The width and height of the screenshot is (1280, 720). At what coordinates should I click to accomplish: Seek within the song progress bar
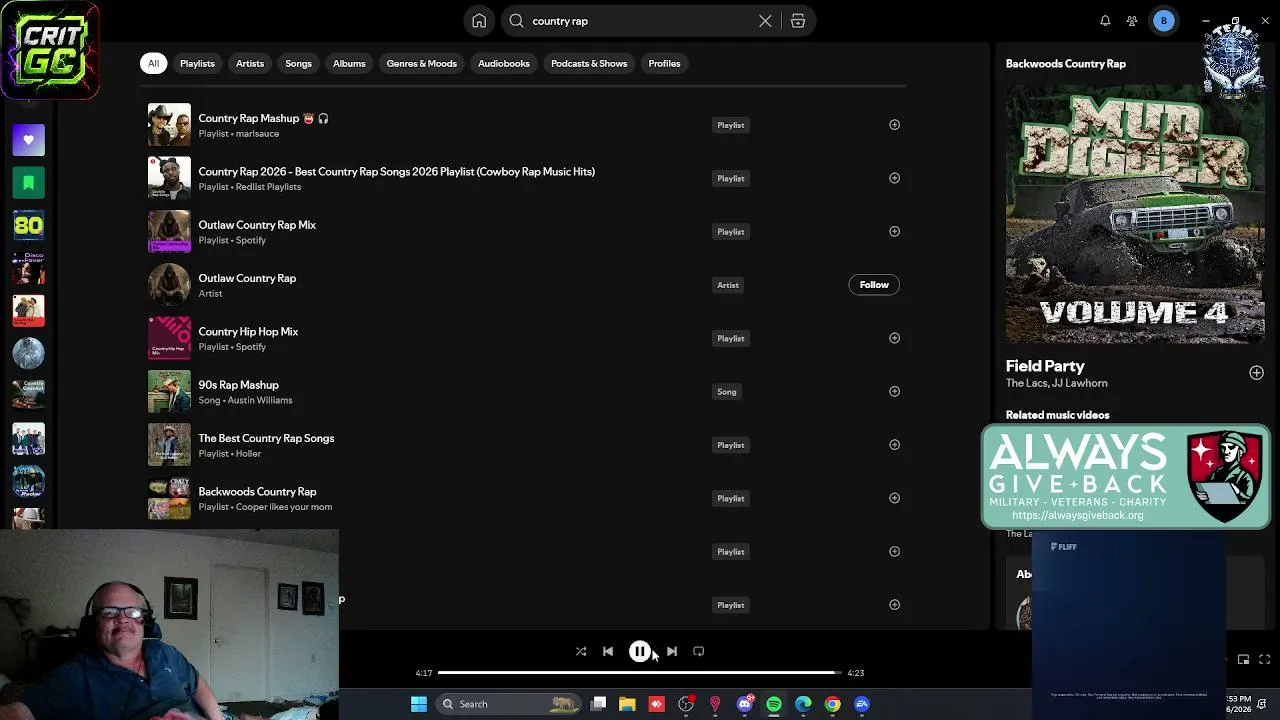tap(640, 673)
